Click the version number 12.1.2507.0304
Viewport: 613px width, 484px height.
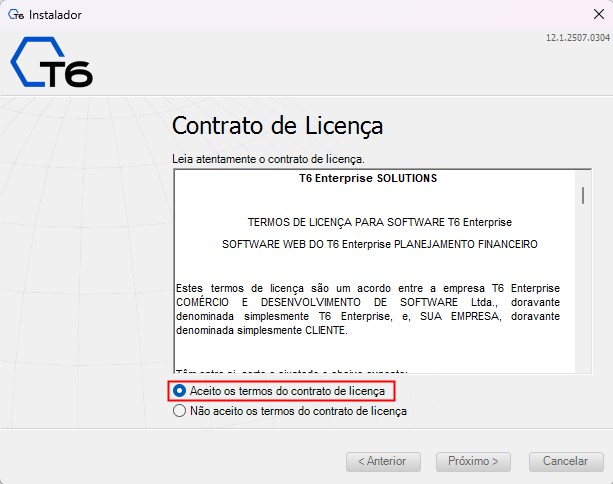coord(578,38)
